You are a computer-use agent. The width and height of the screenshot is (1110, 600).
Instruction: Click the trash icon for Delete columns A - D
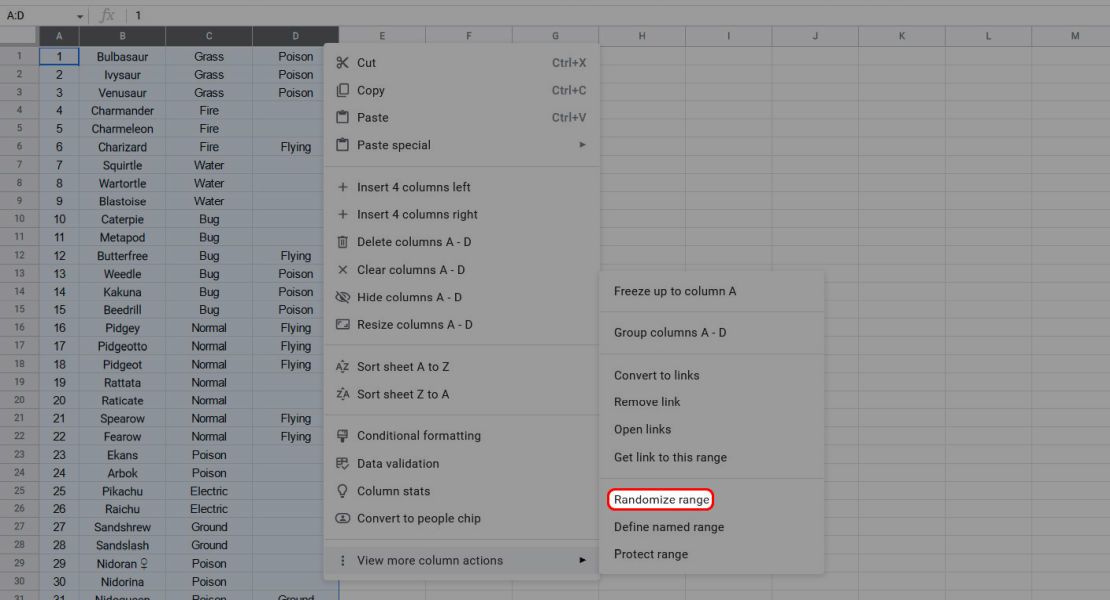click(342, 241)
